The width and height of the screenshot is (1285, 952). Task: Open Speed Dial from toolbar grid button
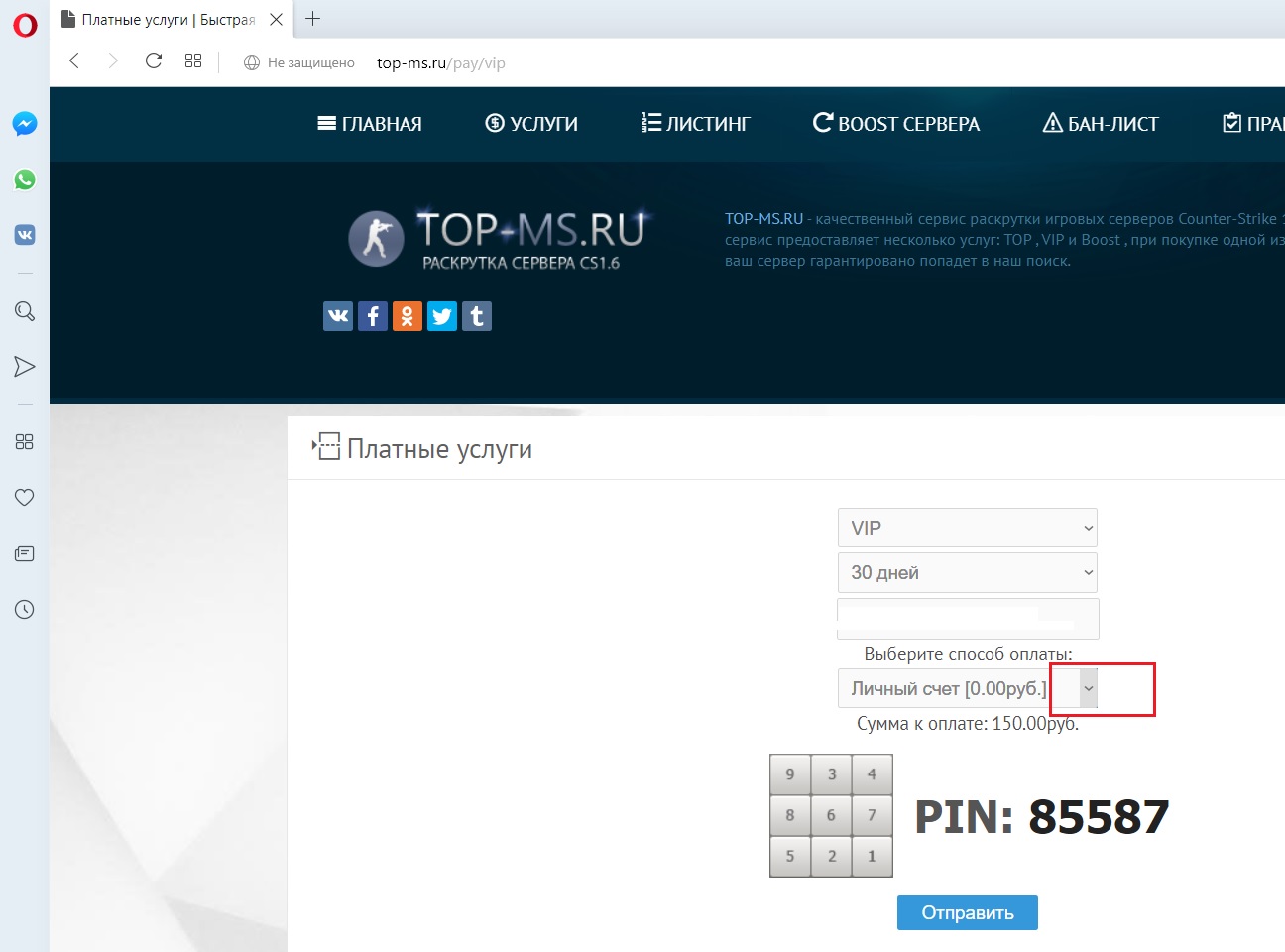point(193,61)
